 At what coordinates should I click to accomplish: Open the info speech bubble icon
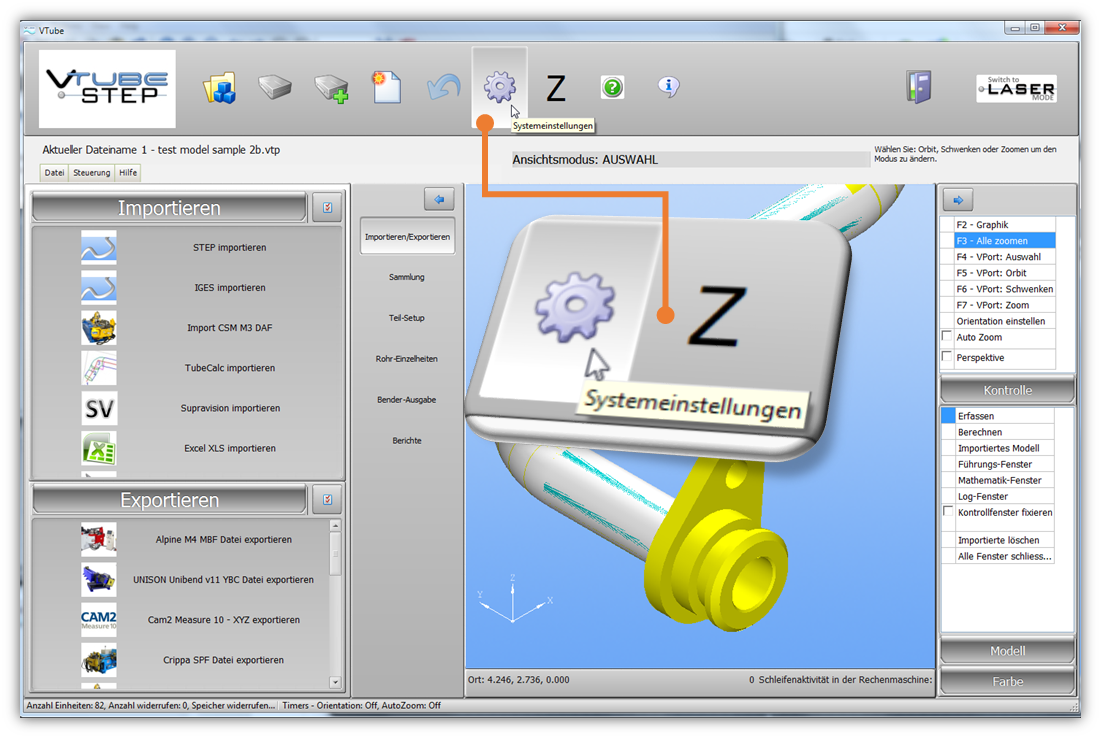(x=669, y=87)
